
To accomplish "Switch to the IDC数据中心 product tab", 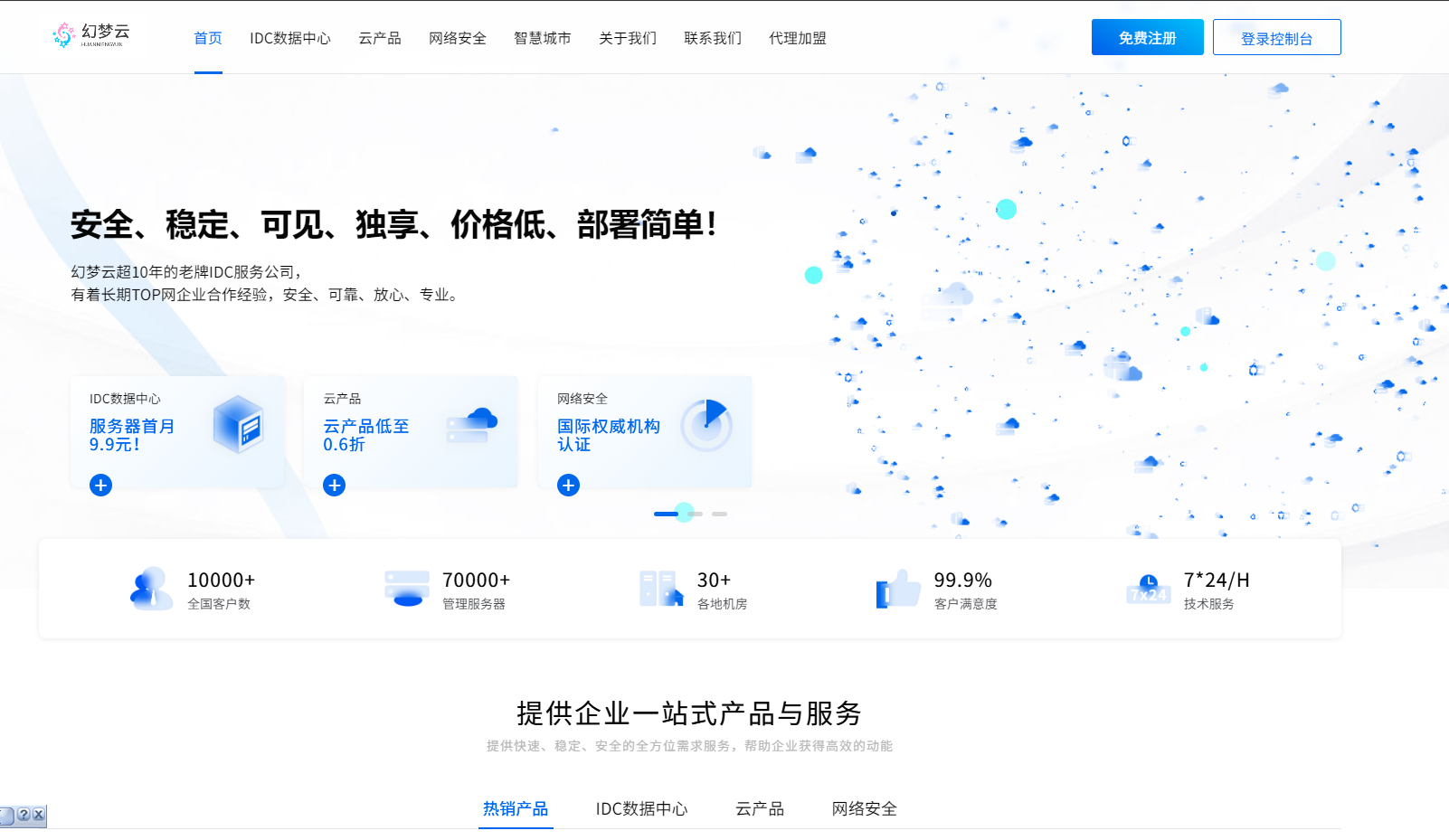I will pyautogui.click(x=642, y=808).
